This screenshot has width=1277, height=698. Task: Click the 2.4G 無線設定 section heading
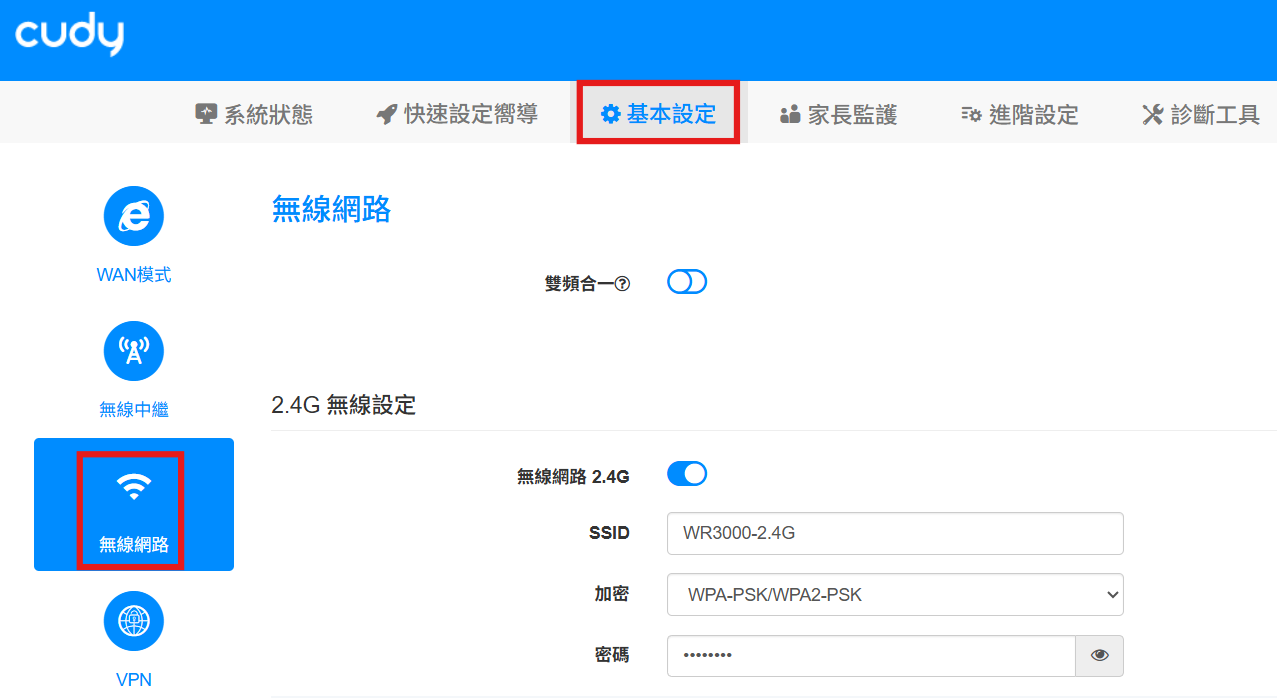point(343,405)
